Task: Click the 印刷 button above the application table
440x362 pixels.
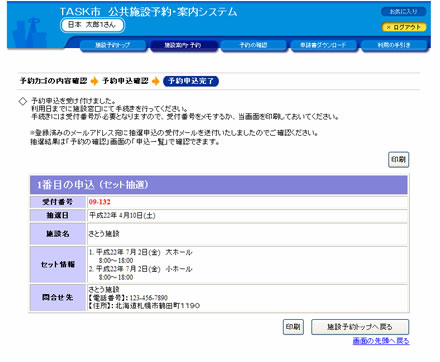Action: click(x=398, y=160)
